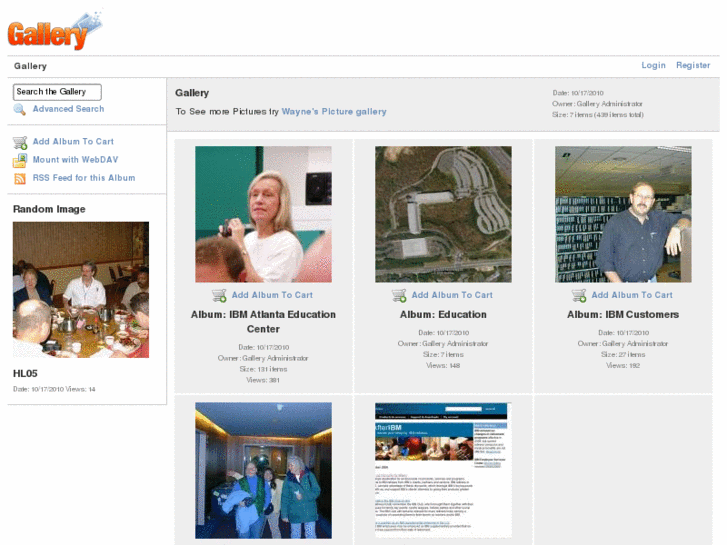Click the Random Image heading
Image resolution: width=727 pixels, height=545 pixels.
[x=49, y=209]
